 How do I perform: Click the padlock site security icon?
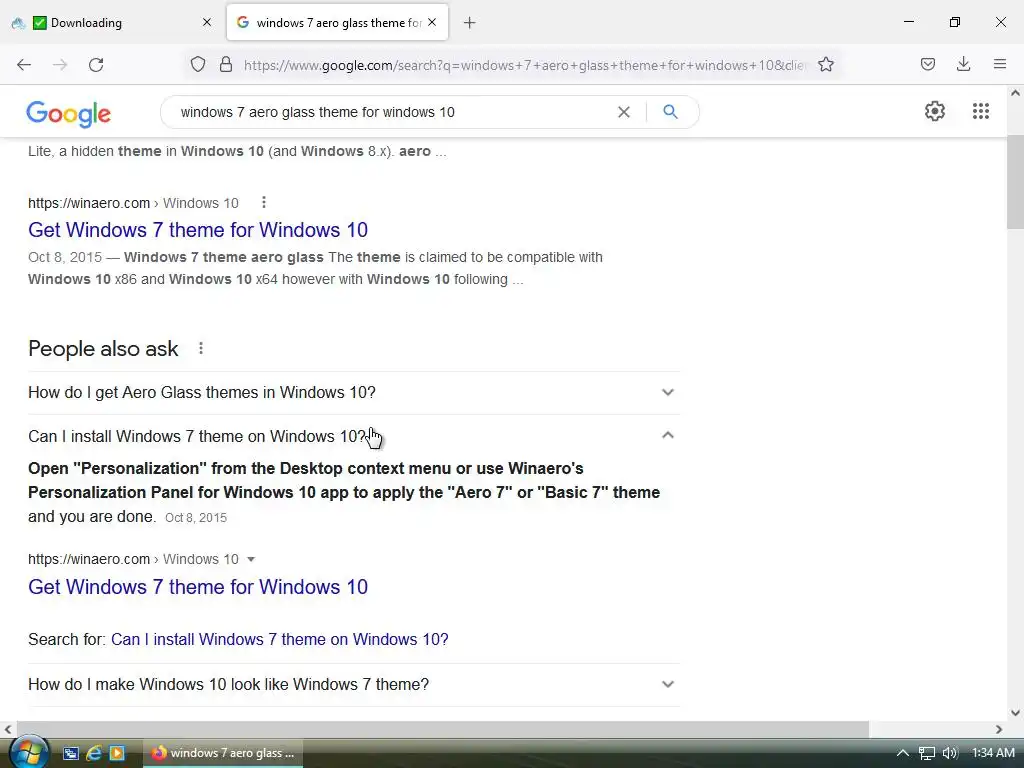tap(226, 64)
